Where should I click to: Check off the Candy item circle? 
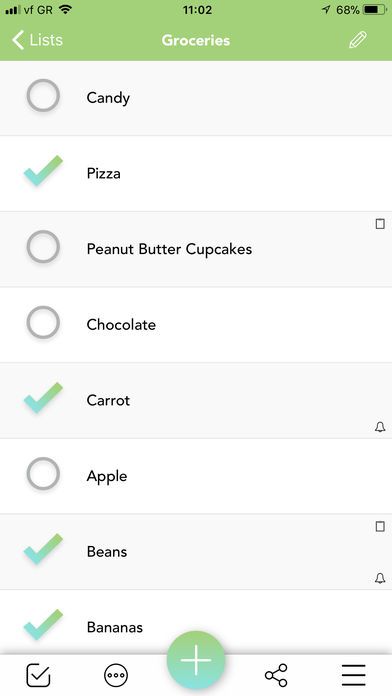[x=43, y=95]
